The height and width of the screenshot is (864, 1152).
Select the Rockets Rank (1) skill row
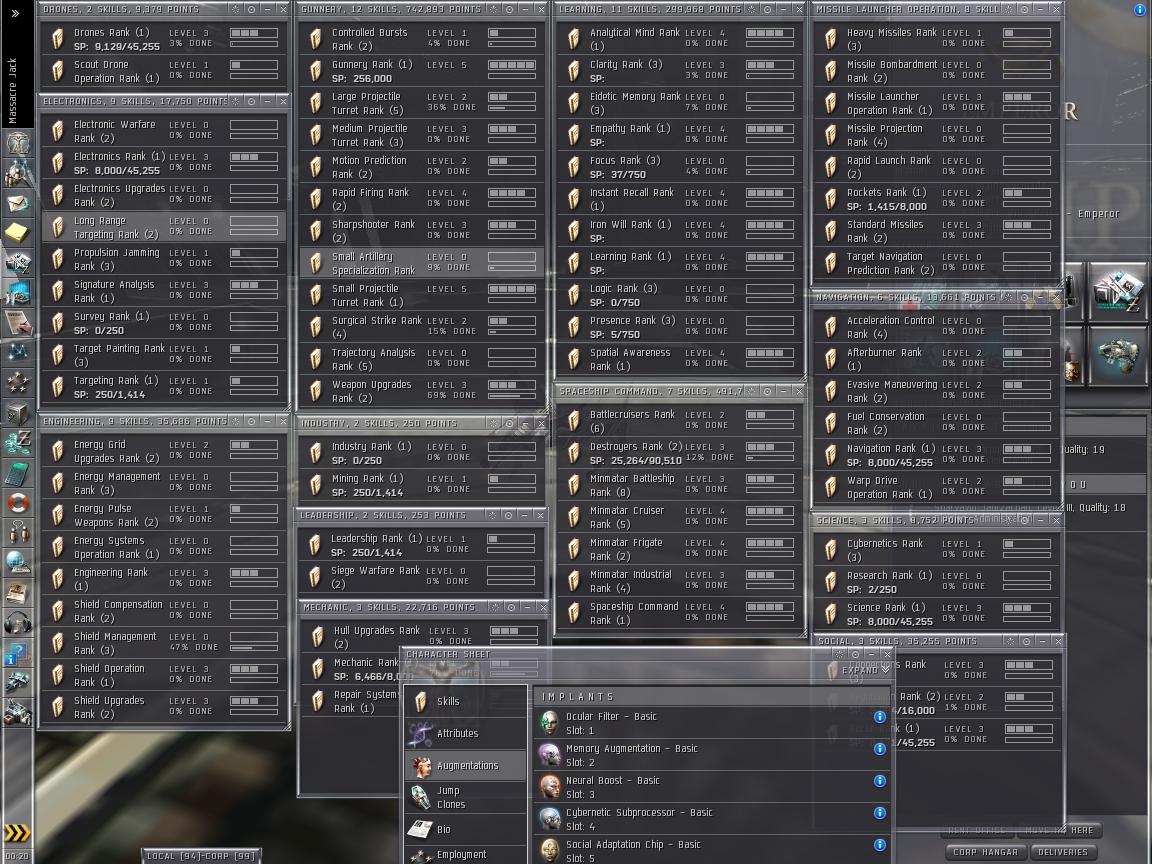pyautogui.click(x=936, y=199)
